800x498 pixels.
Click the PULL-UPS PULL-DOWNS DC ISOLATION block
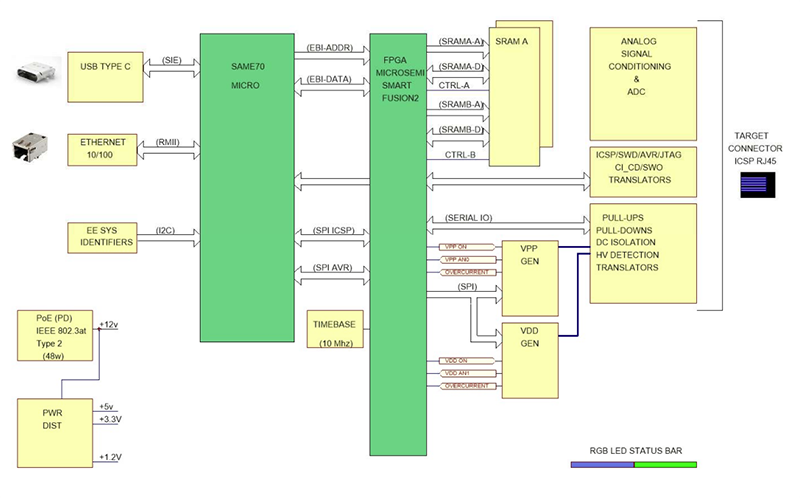[x=640, y=252]
